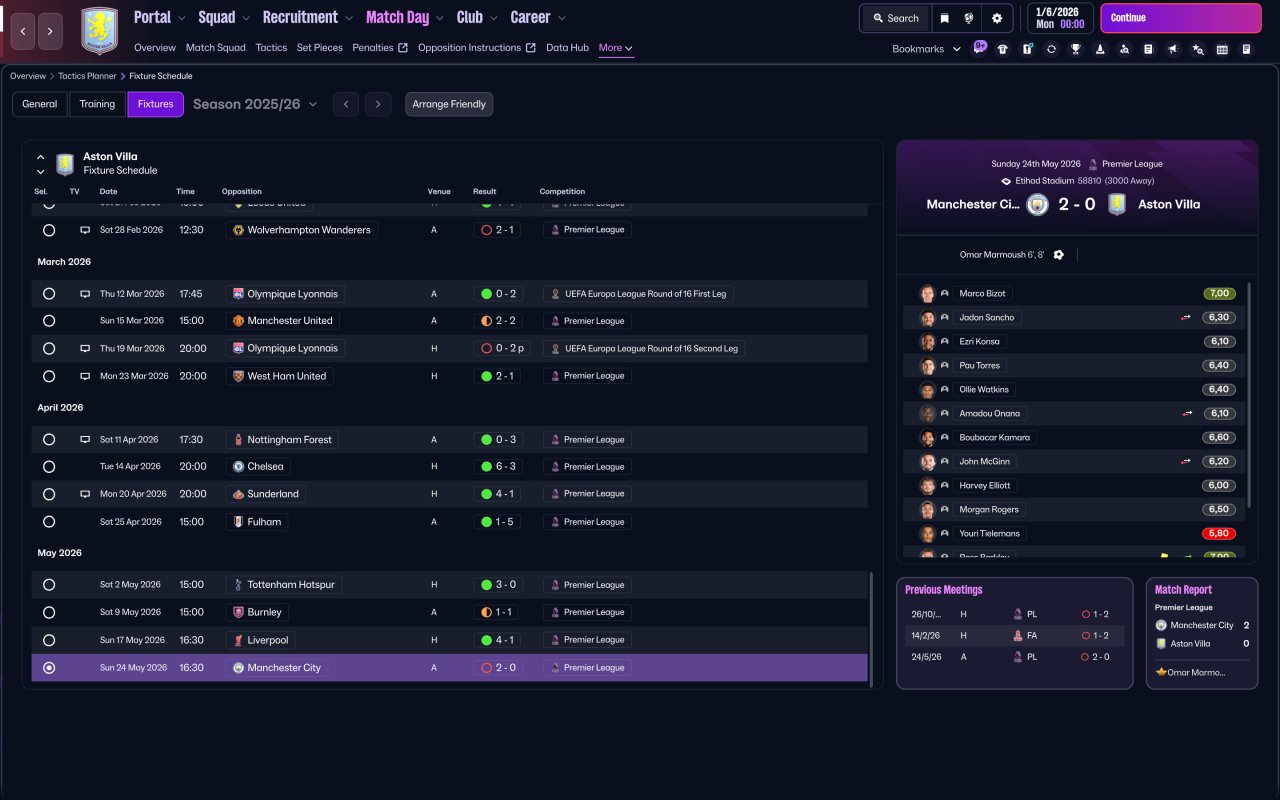
Task: Open the Data Hub sub-menu item
Action: [x=567, y=48]
